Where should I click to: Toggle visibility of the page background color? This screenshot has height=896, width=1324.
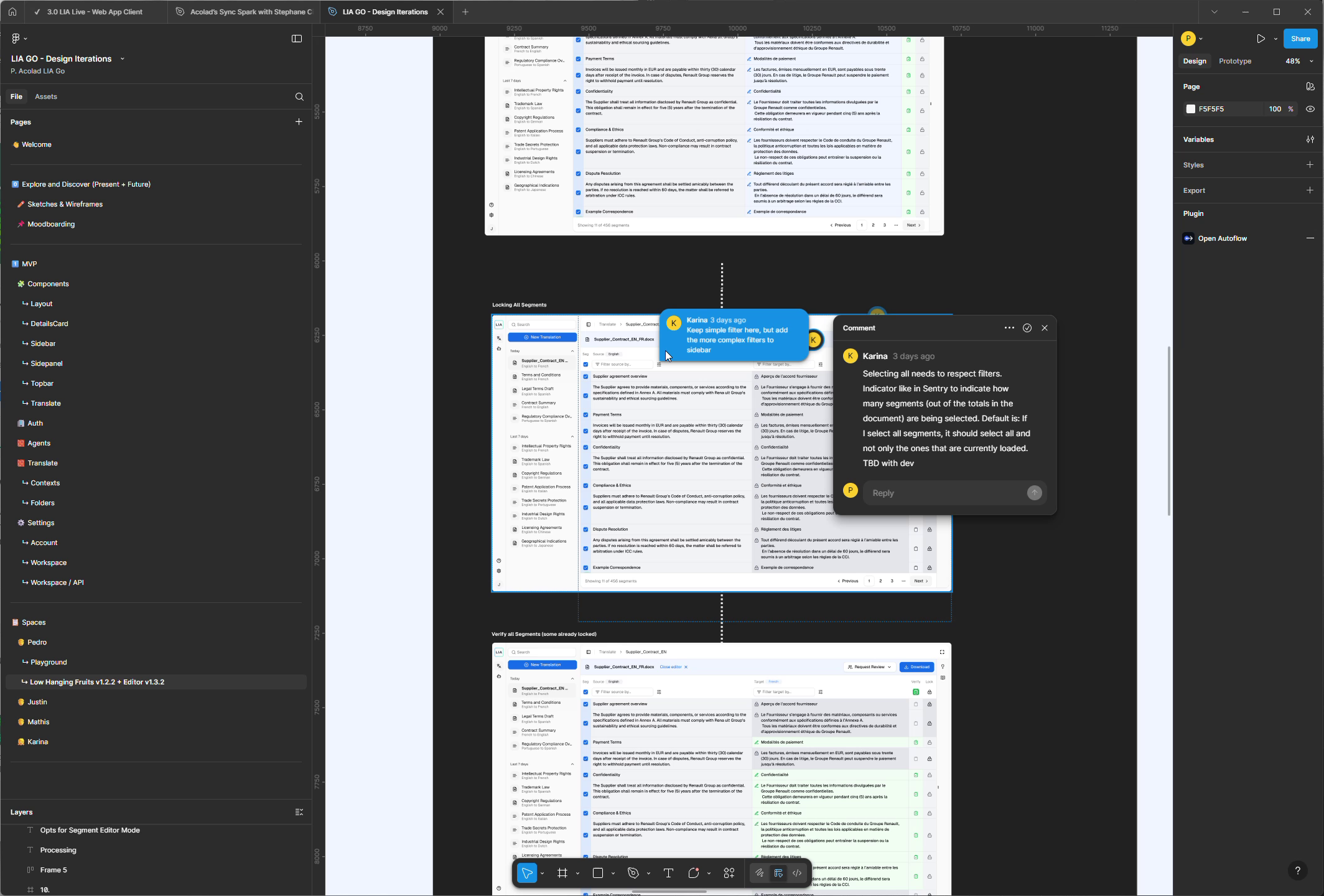click(1310, 109)
